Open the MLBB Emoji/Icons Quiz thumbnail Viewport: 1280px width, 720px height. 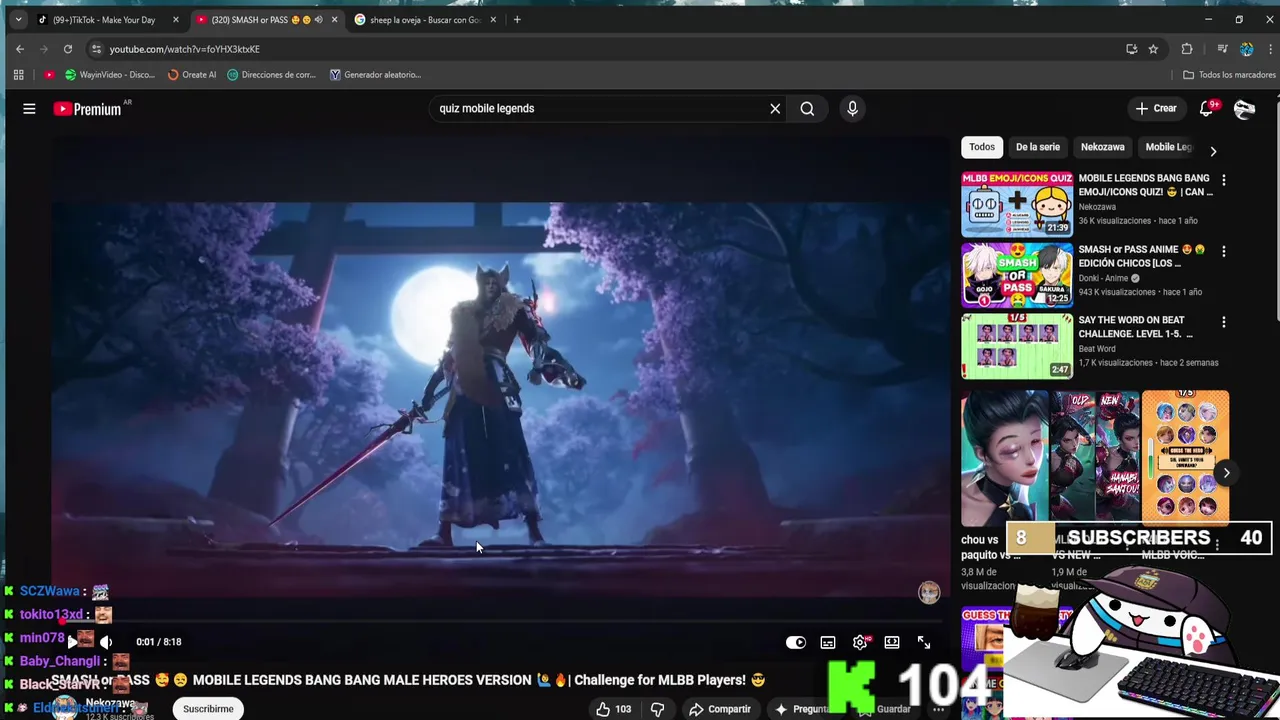click(x=1017, y=204)
